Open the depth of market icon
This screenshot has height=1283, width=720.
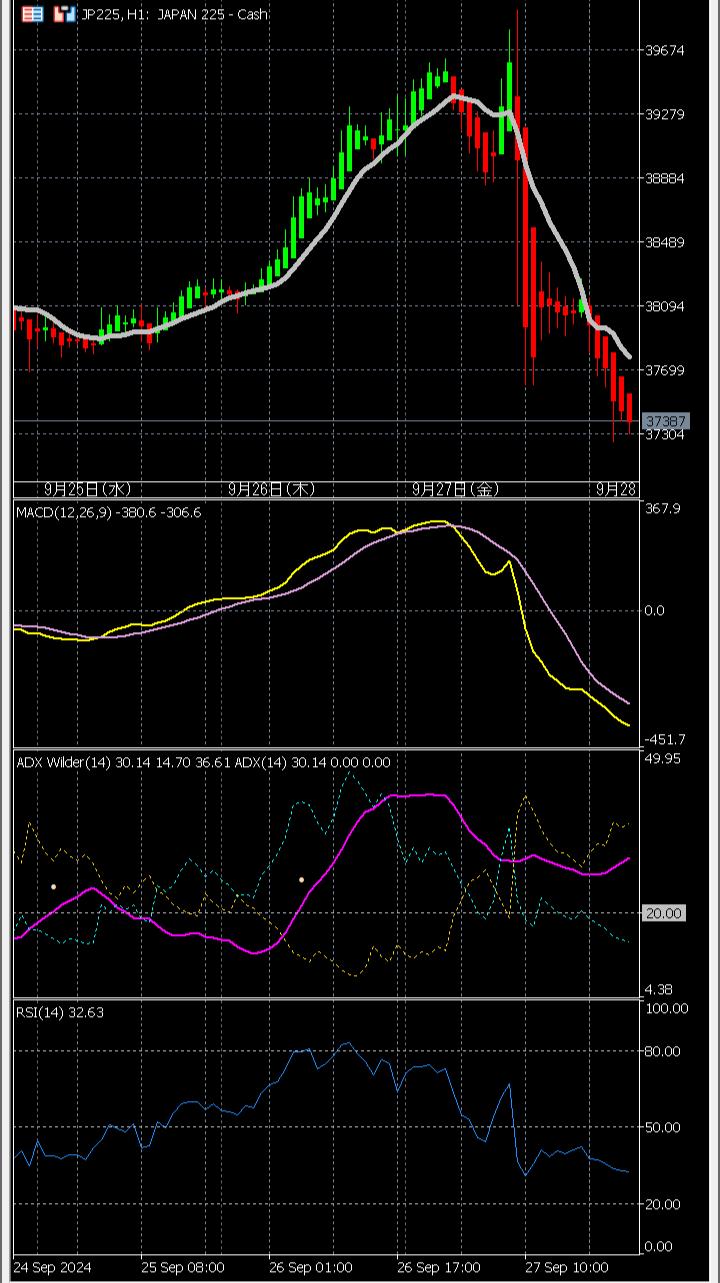pyautogui.click(x=64, y=14)
